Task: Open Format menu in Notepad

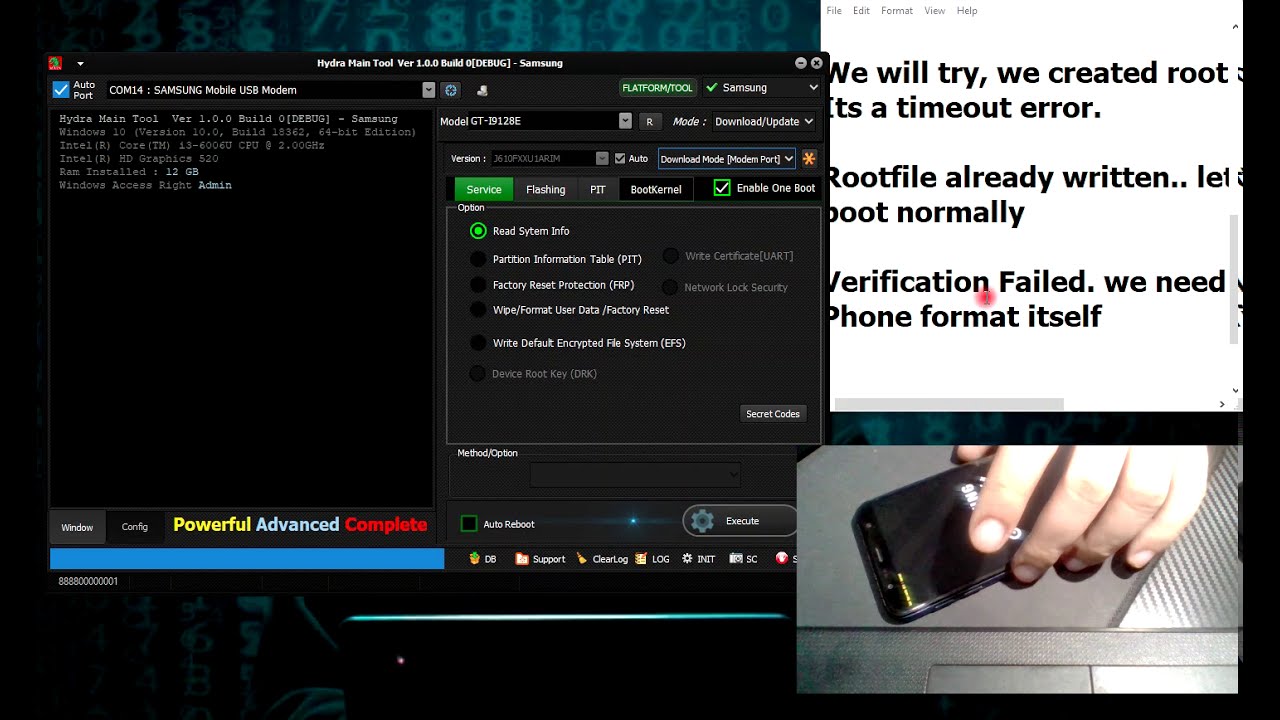Action: pyautogui.click(x=897, y=11)
